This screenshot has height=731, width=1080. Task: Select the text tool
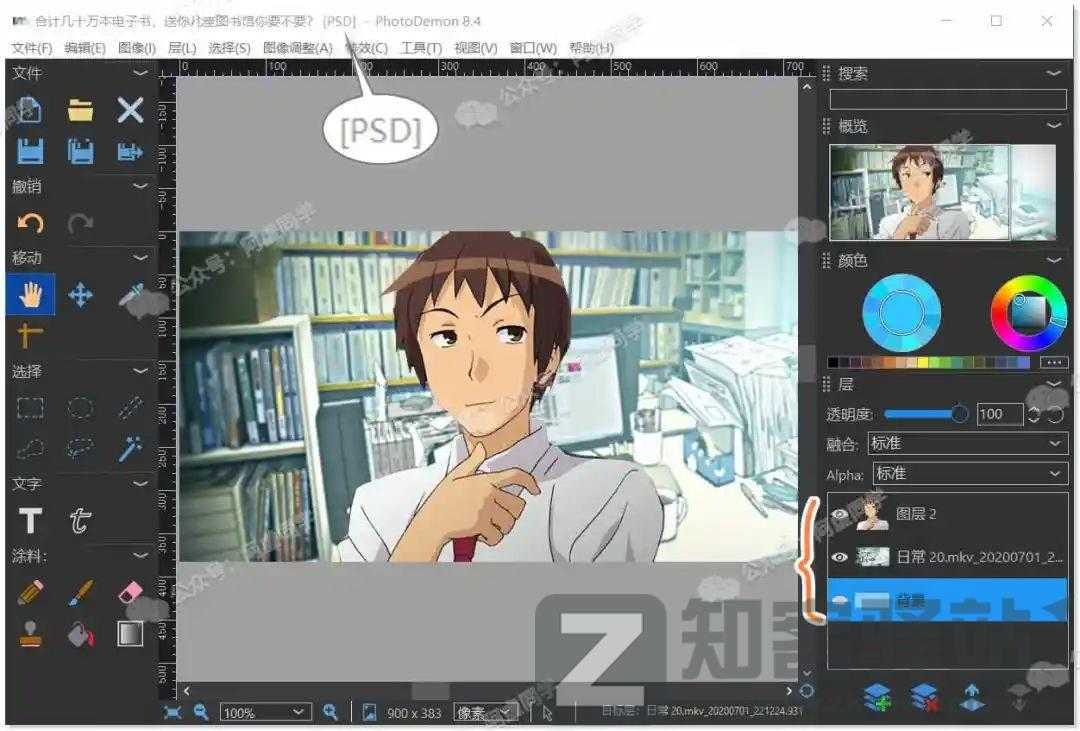click(30, 520)
